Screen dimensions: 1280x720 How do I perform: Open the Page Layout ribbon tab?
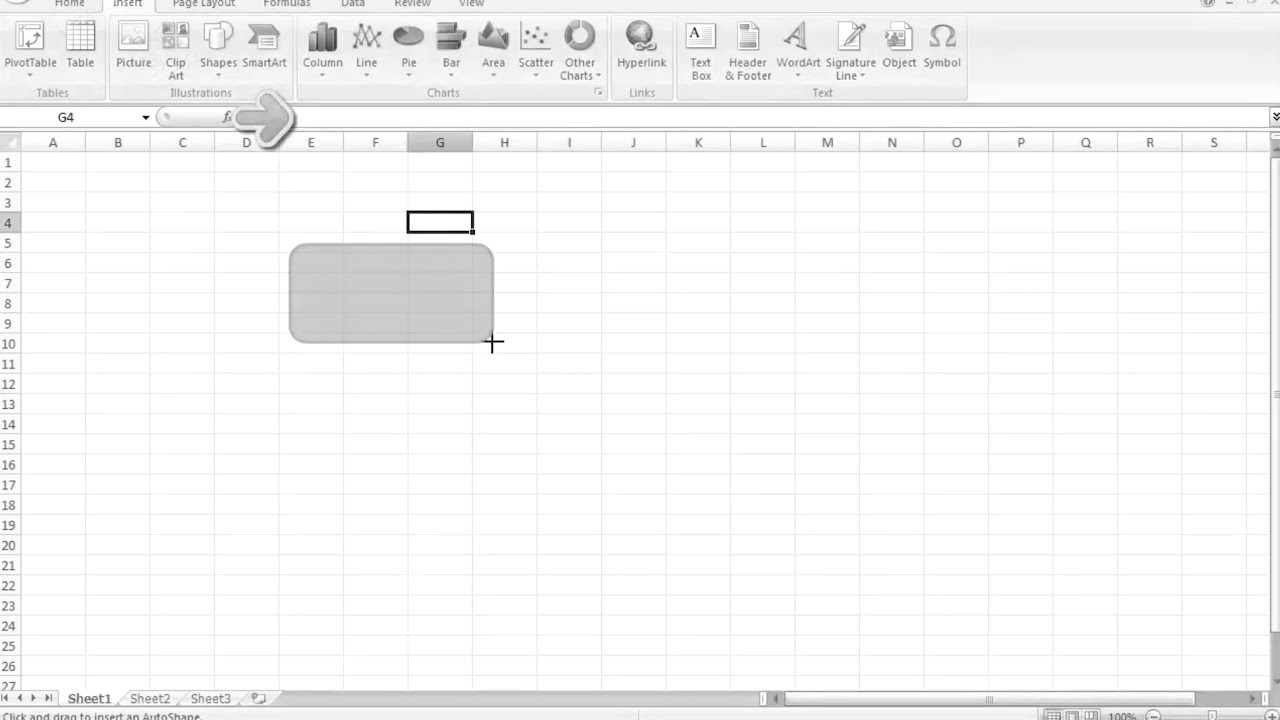click(204, 4)
